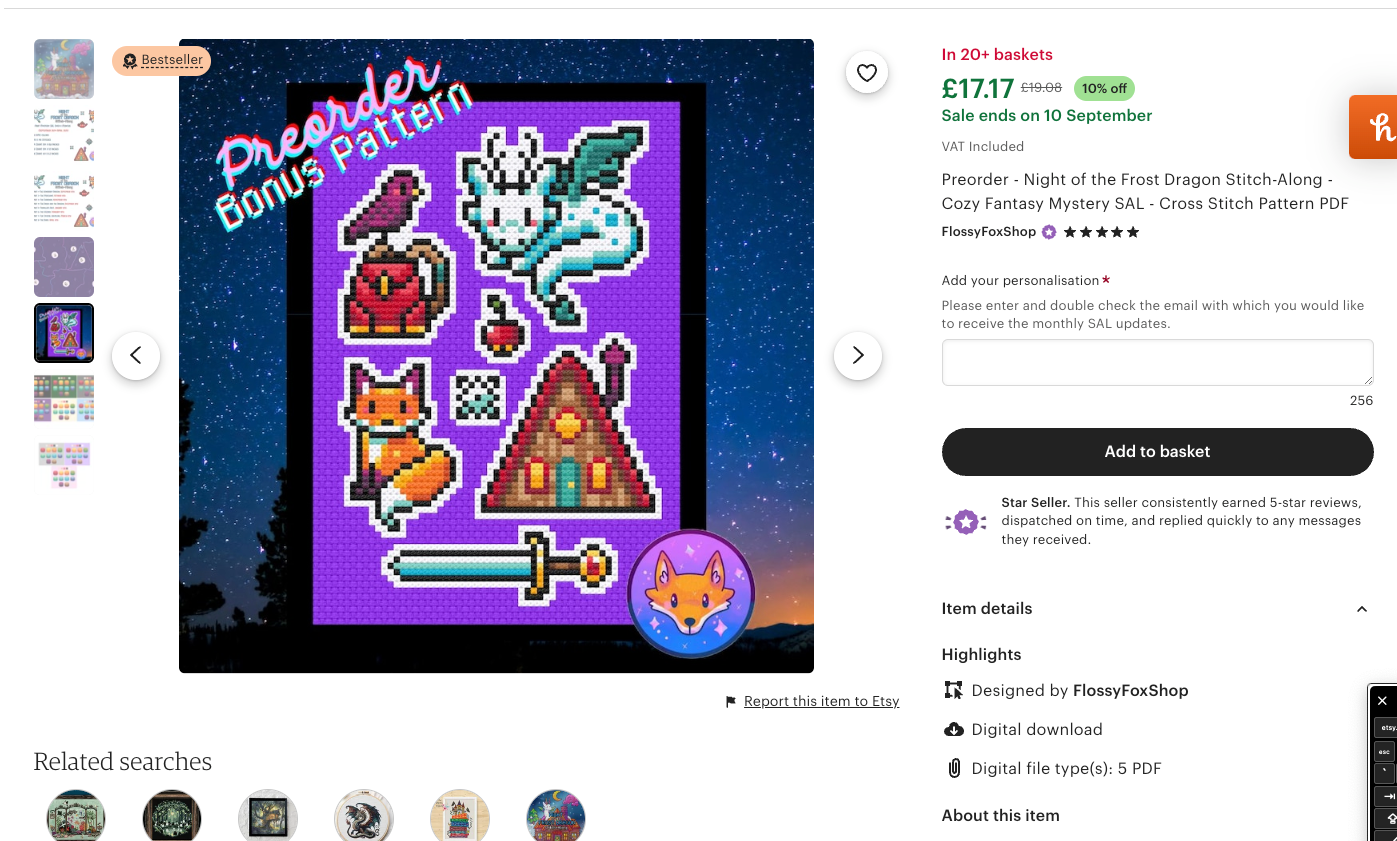Viewport: 1397px width, 841px height.
Task: Close the on-screen keyboard panel
Action: click(x=1382, y=700)
